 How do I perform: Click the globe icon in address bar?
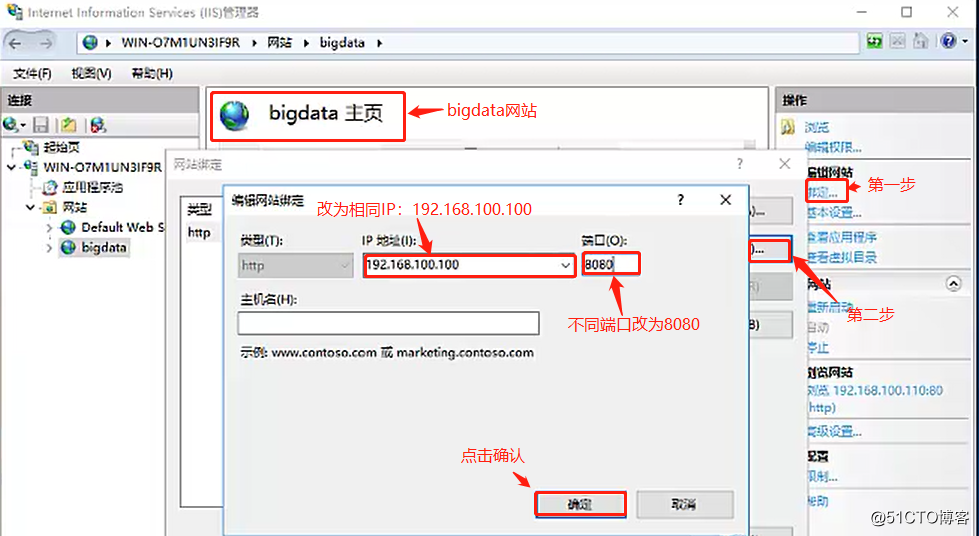coord(91,42)
